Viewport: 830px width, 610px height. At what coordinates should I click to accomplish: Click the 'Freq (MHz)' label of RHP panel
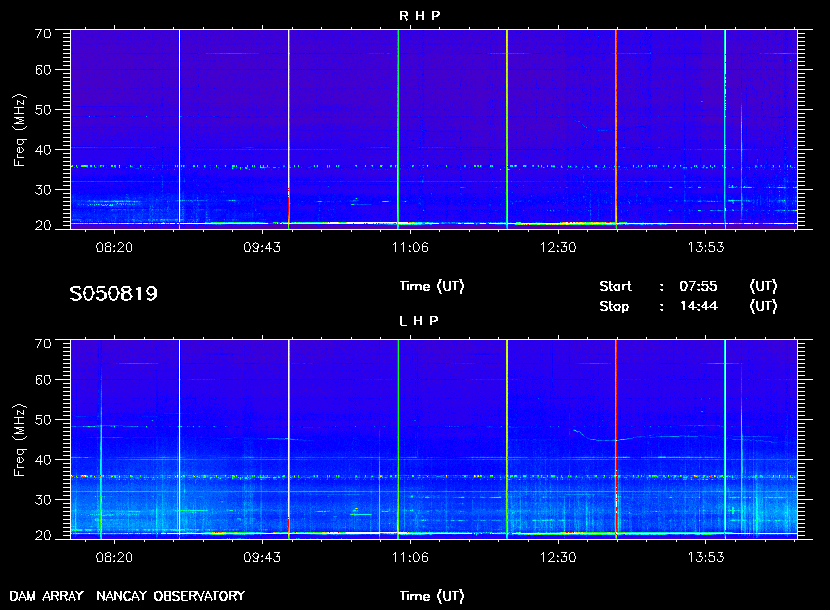19,131
